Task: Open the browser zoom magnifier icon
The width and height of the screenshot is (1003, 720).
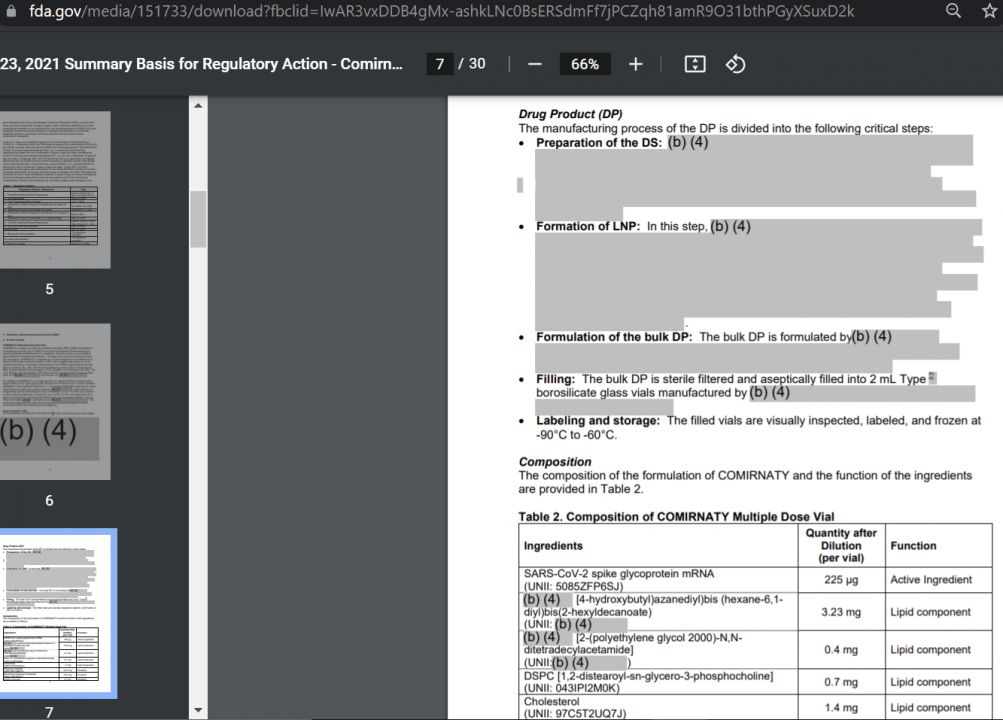Action: [953, 11]
